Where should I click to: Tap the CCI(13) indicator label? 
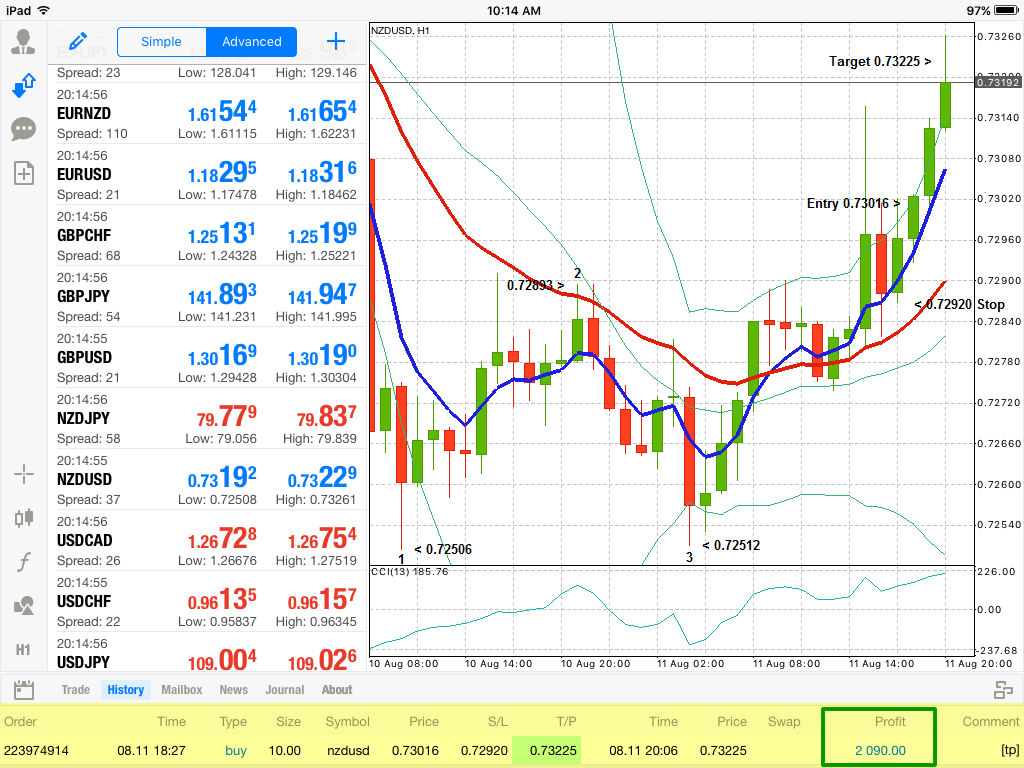(x=409, y=571)
